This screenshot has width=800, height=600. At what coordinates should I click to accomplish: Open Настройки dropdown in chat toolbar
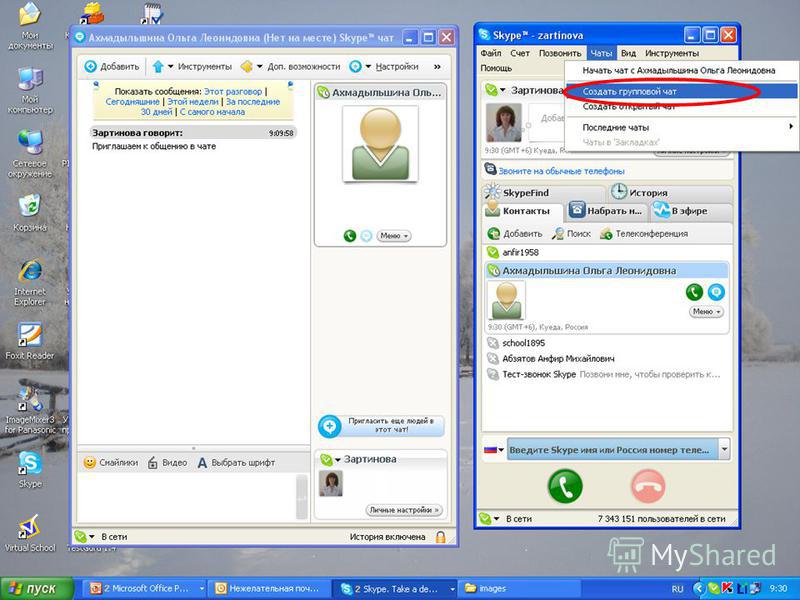(x=384, y=67)
